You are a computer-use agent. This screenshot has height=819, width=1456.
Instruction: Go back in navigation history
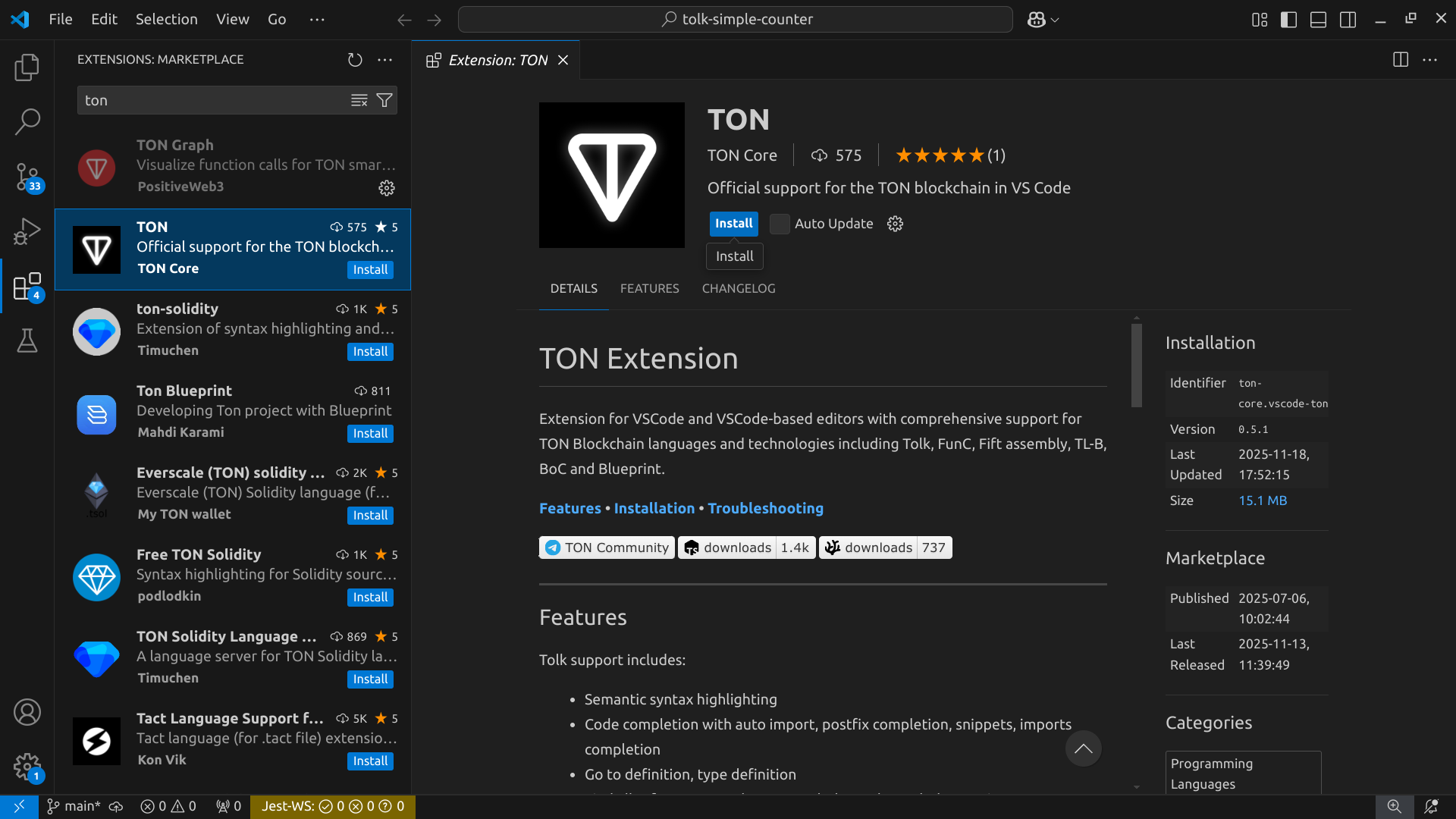(x=404, y=20)
